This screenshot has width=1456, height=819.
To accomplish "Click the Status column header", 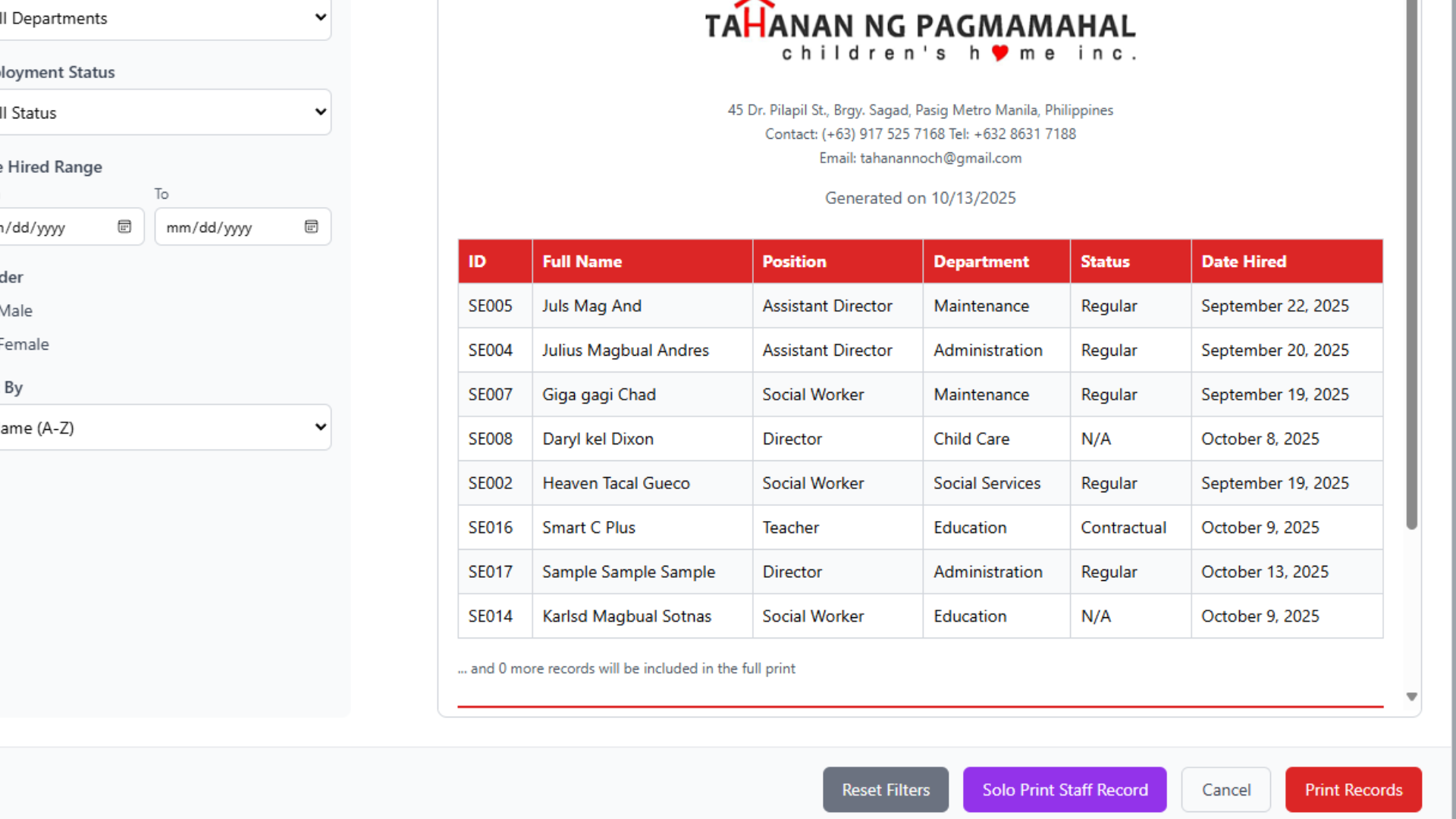I will click(x=1105, y=262).
